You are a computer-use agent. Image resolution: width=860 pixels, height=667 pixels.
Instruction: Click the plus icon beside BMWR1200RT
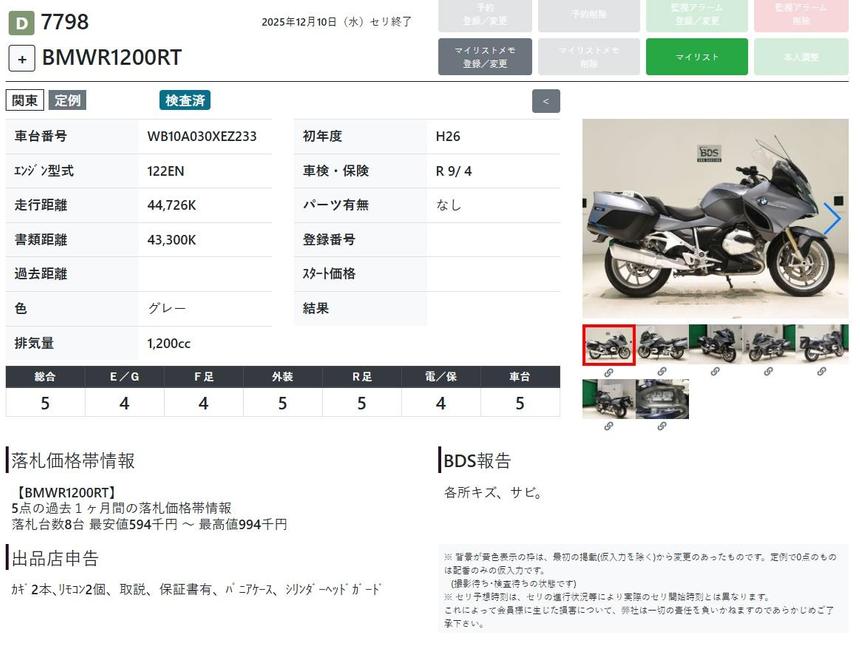(x=22, y=58)
